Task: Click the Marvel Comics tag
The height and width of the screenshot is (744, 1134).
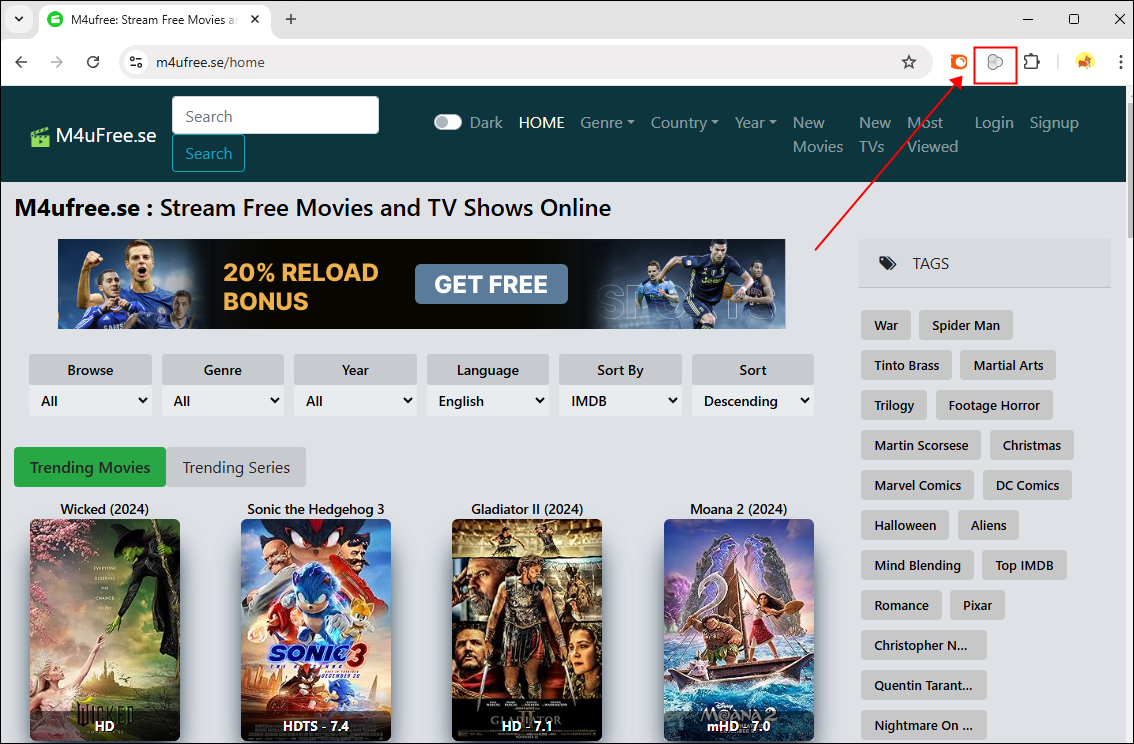Action: coord(917,485)
